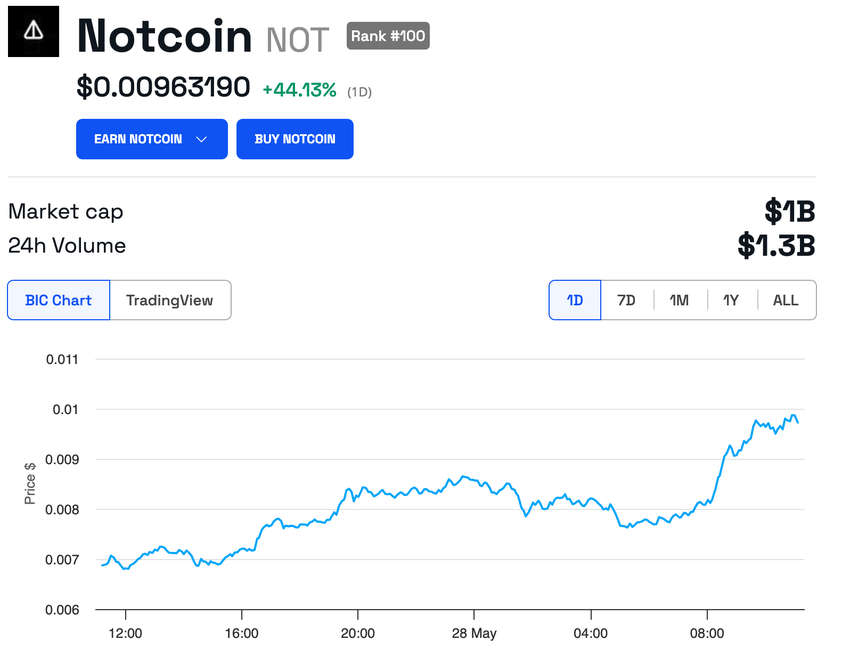
Task: Click the Notcoin title heading
Action: pos(165,37)
